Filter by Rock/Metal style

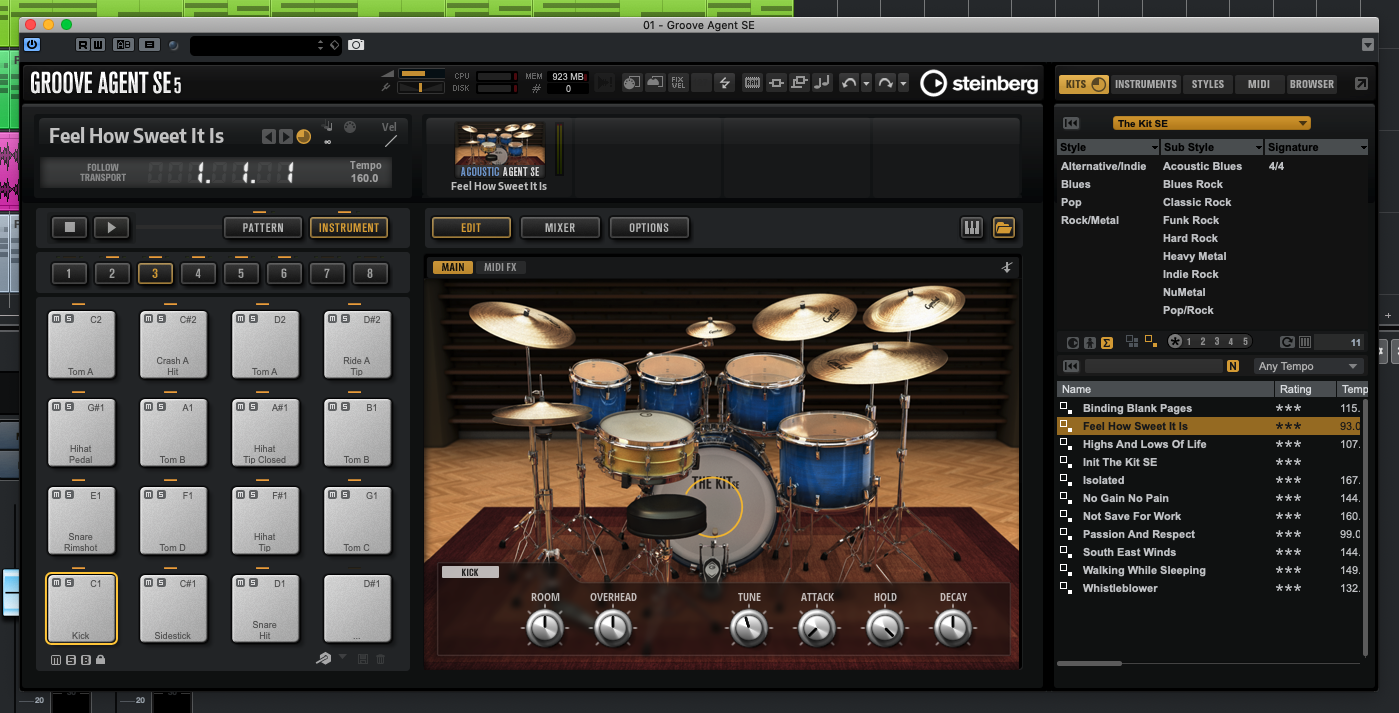[x=1090, y=220]
